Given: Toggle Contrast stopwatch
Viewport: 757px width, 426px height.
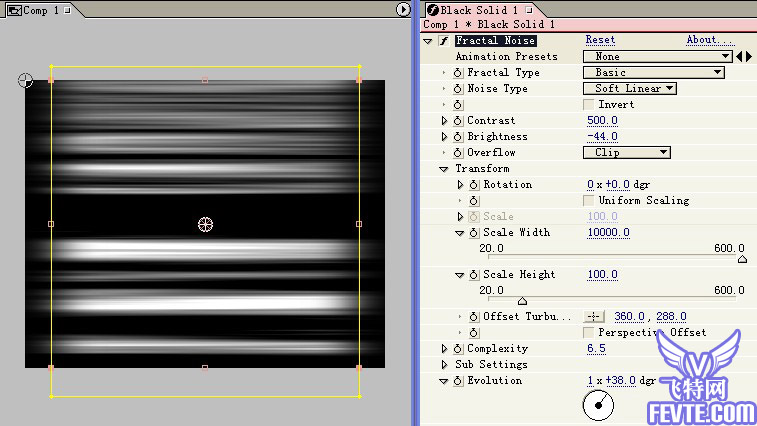Looking at the screenshot, I should pyautogui.click(x=458, y=120).
